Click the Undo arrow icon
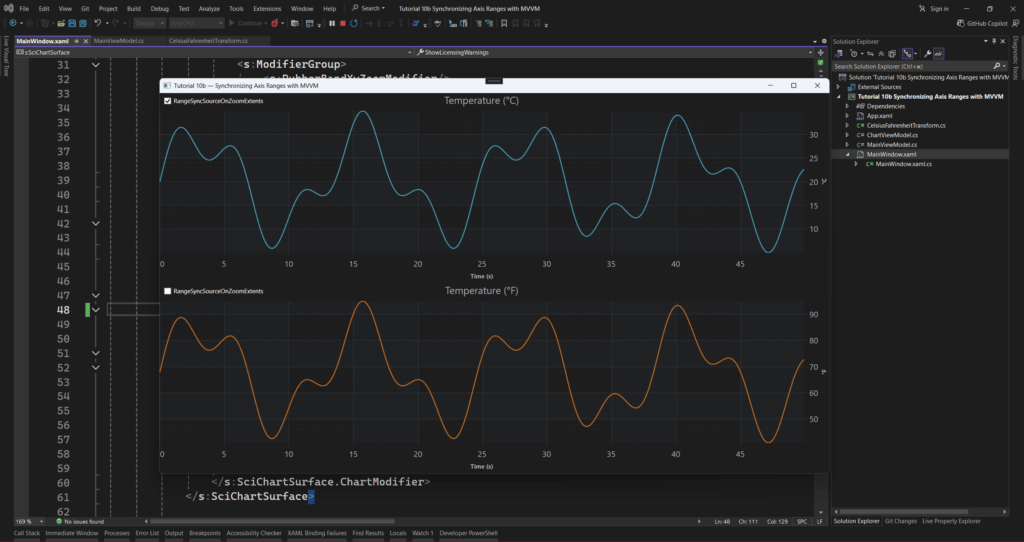The image size is (1024, 542). click(98, 23)
